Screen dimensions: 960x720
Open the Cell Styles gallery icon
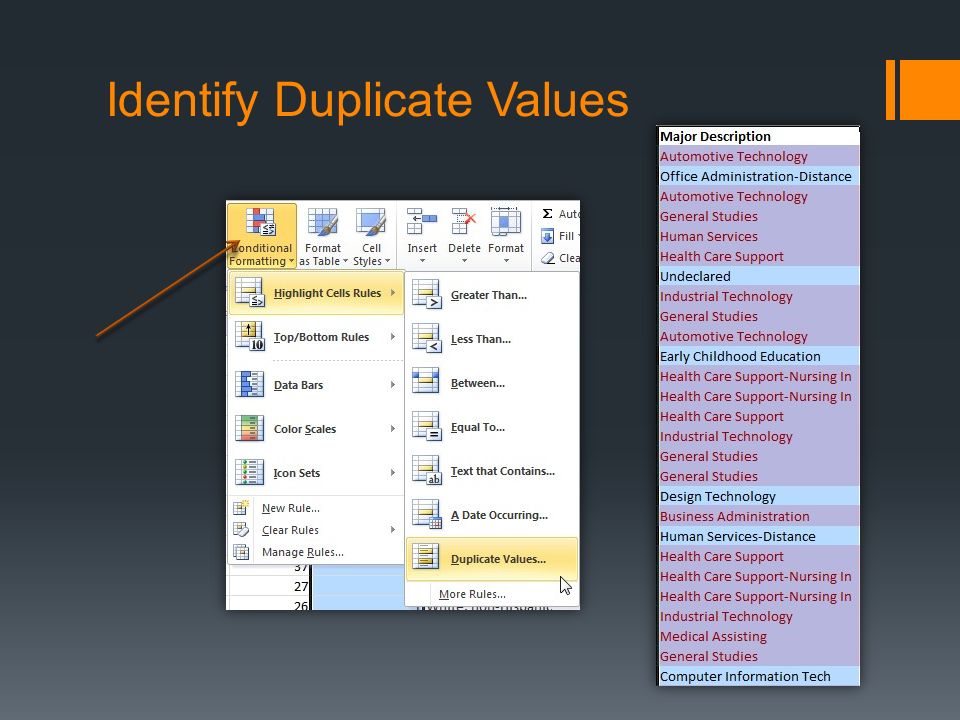pyautogui.click(x=371, y=222)
